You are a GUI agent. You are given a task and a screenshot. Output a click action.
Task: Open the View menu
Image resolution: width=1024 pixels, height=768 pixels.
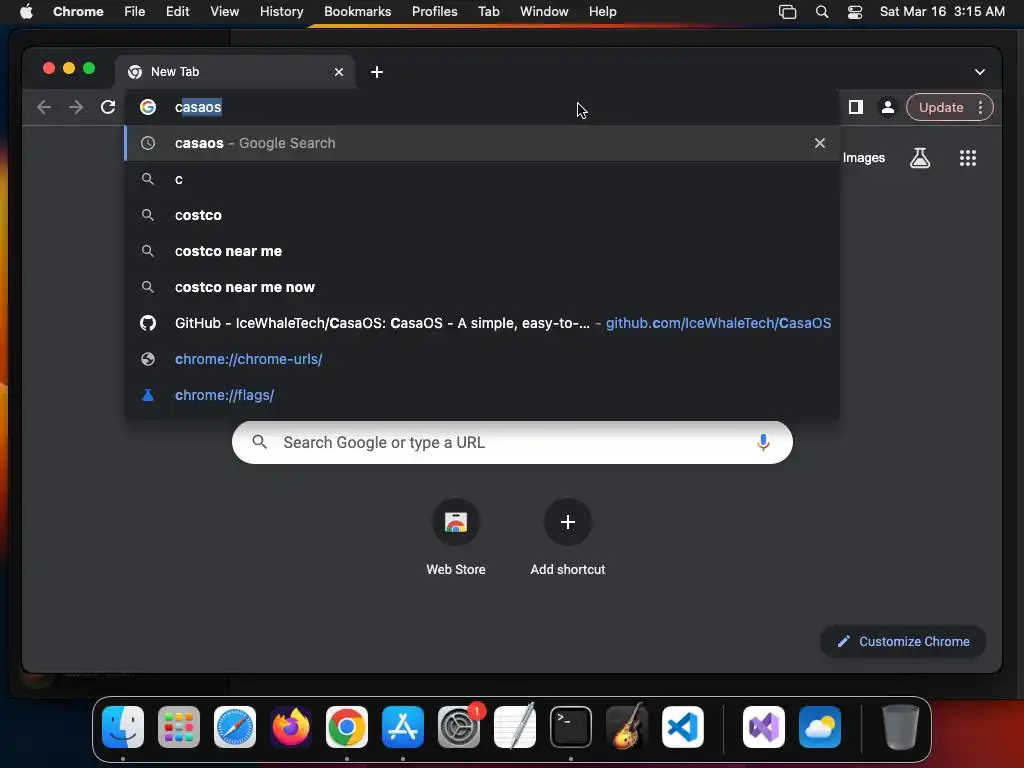pos(224,11)
